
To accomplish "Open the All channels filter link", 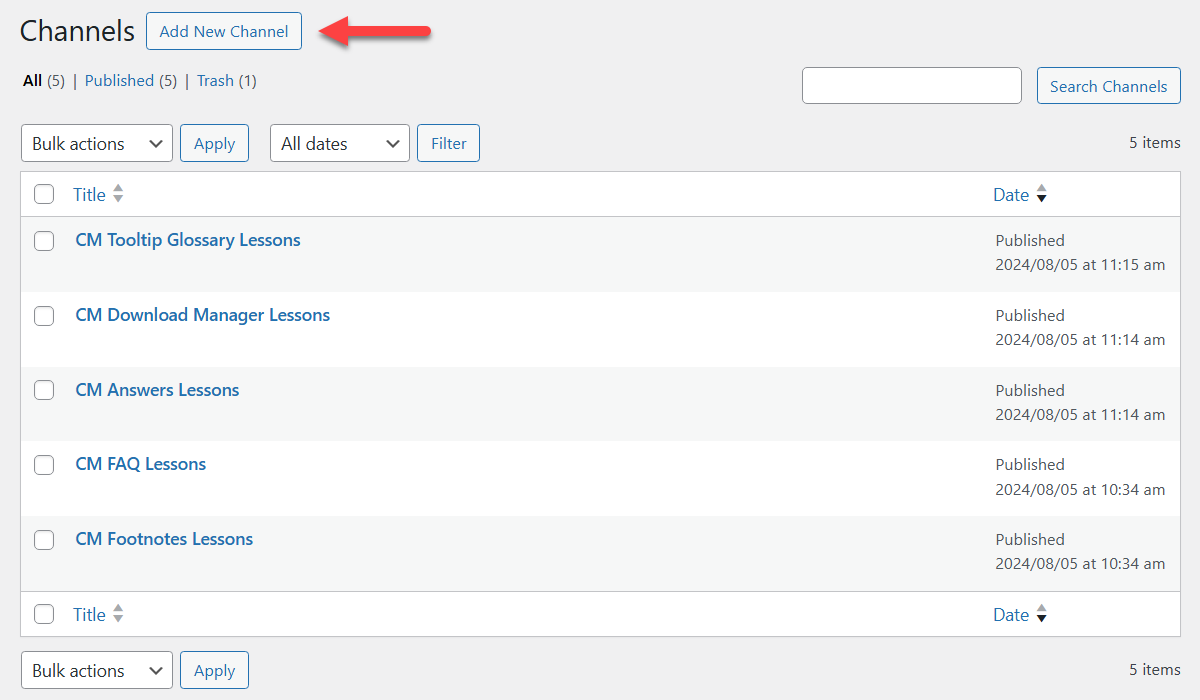I will (x=33, y=81).
